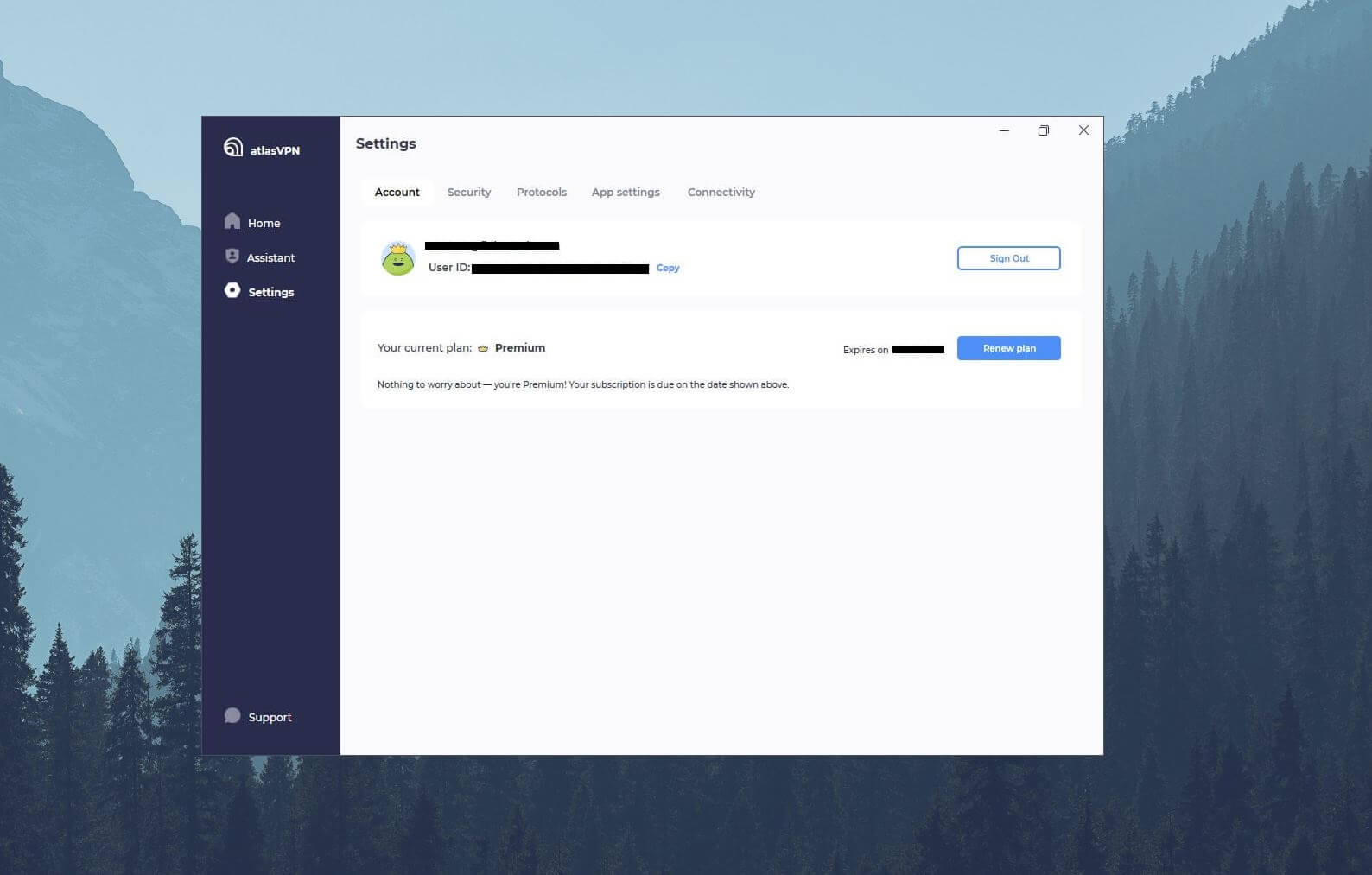Click the 'Your current plan:' label
The image size is (1372, 875).
[x=425, y=347]
